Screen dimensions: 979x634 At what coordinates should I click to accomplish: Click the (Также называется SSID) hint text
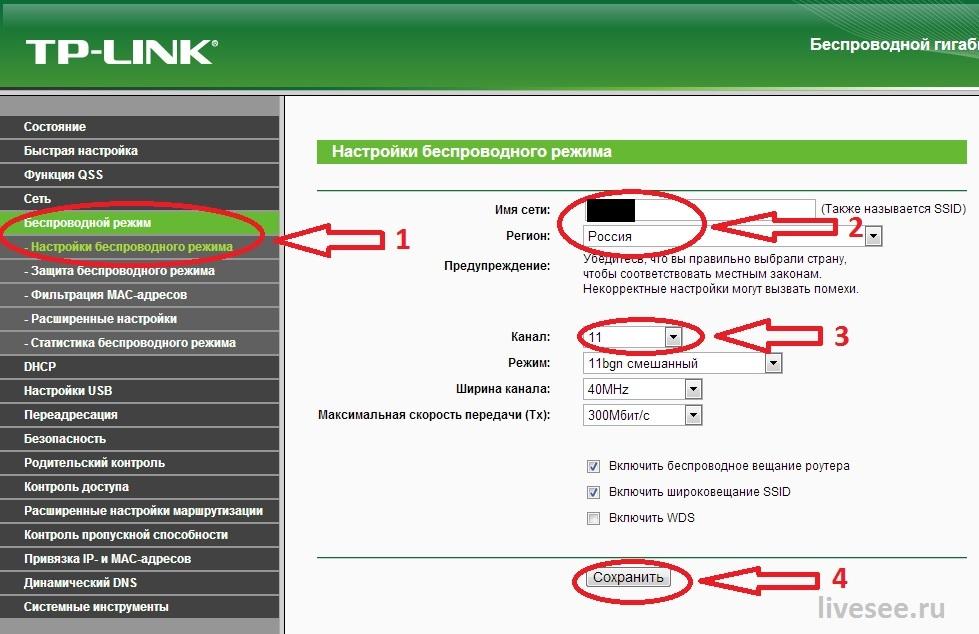tap(893, 209)
